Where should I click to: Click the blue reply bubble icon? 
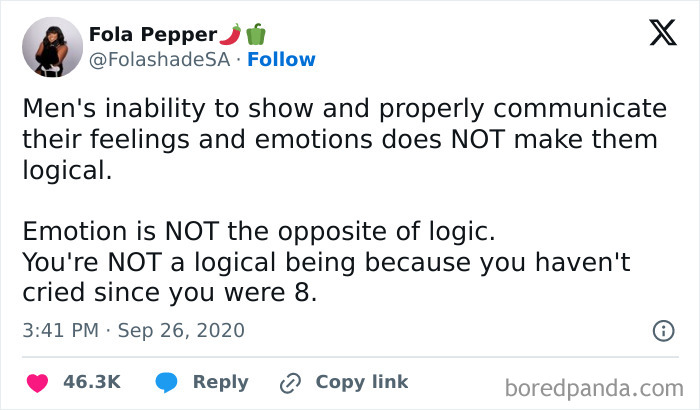coord(166,382)
